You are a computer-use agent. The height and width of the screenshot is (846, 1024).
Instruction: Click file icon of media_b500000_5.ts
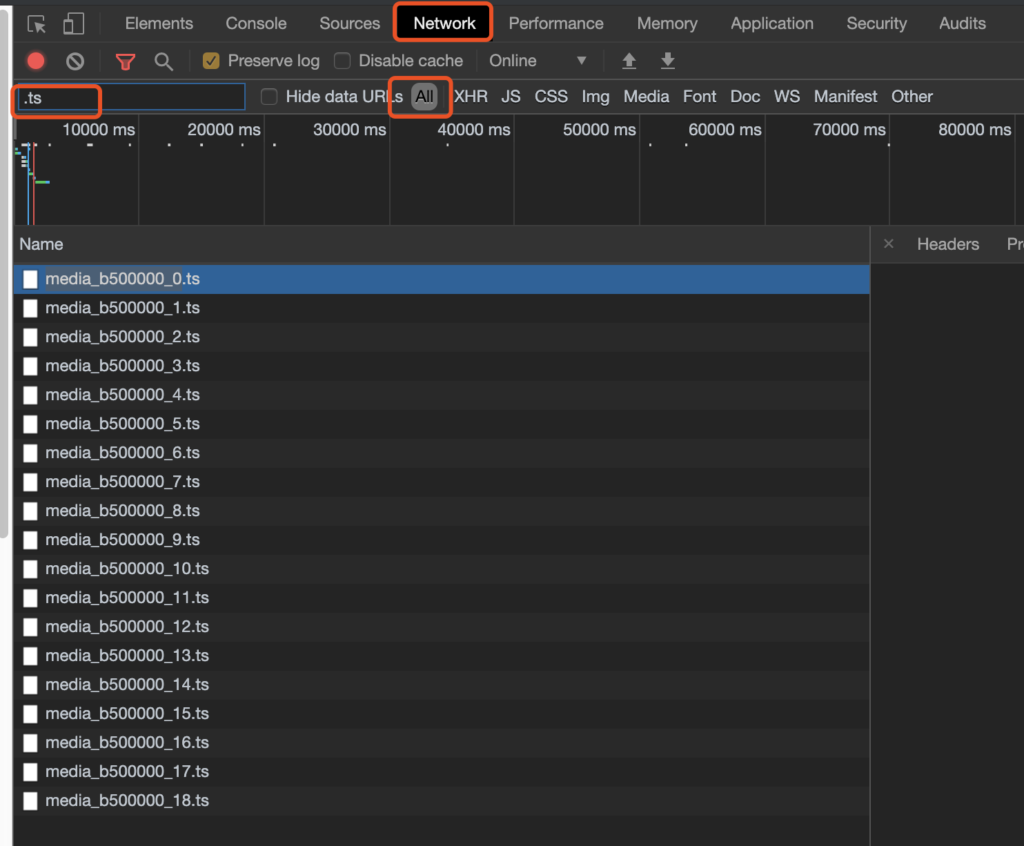pos(30,424)
